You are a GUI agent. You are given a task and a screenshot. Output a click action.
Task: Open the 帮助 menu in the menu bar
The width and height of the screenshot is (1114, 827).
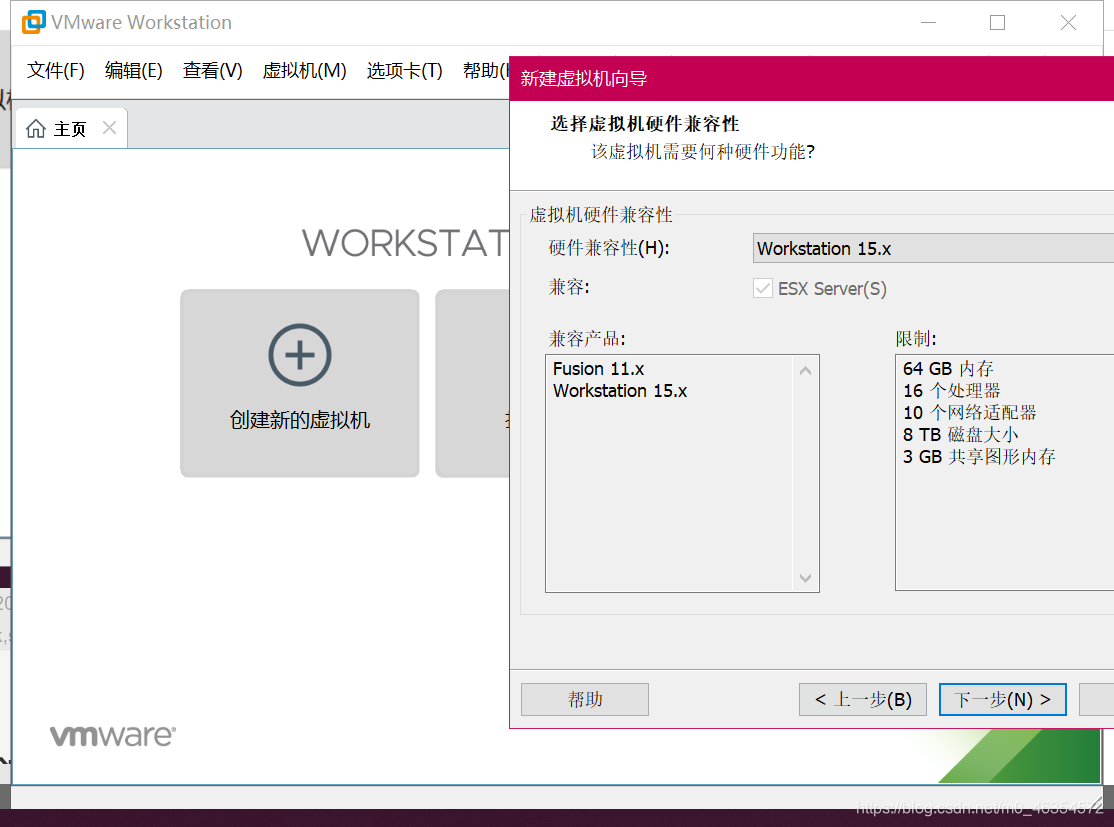[486, 70]
